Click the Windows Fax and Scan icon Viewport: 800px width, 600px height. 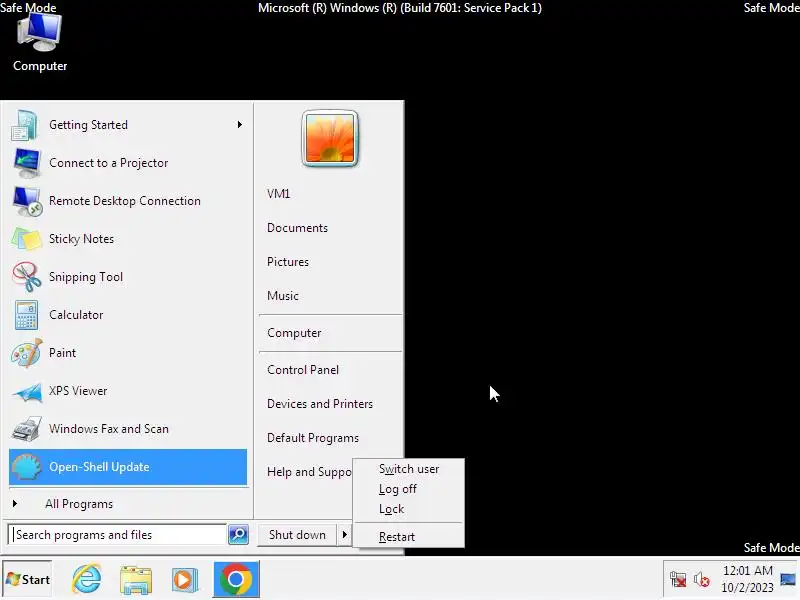coord(27,429)
